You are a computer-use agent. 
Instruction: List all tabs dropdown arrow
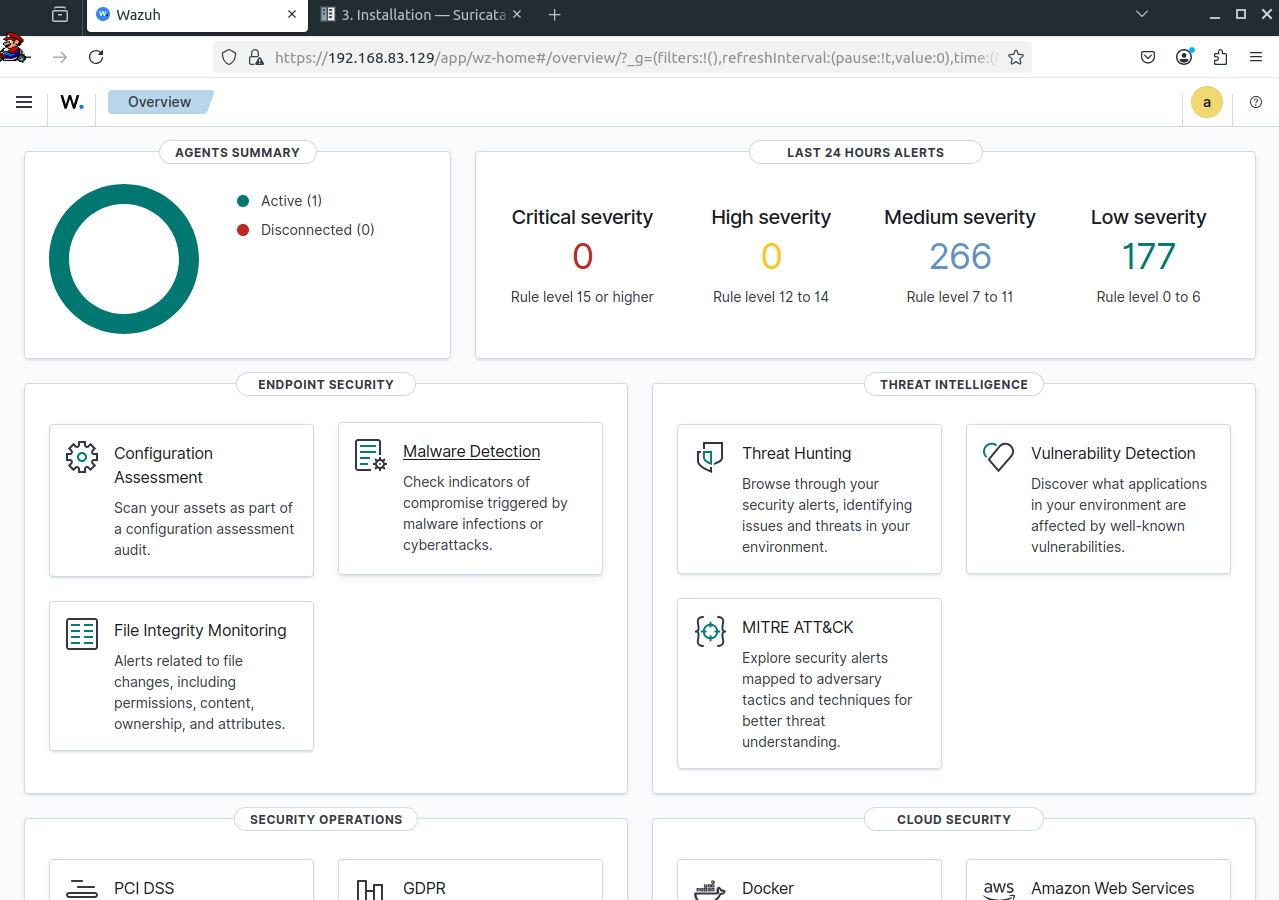[x=1142, y=14]
